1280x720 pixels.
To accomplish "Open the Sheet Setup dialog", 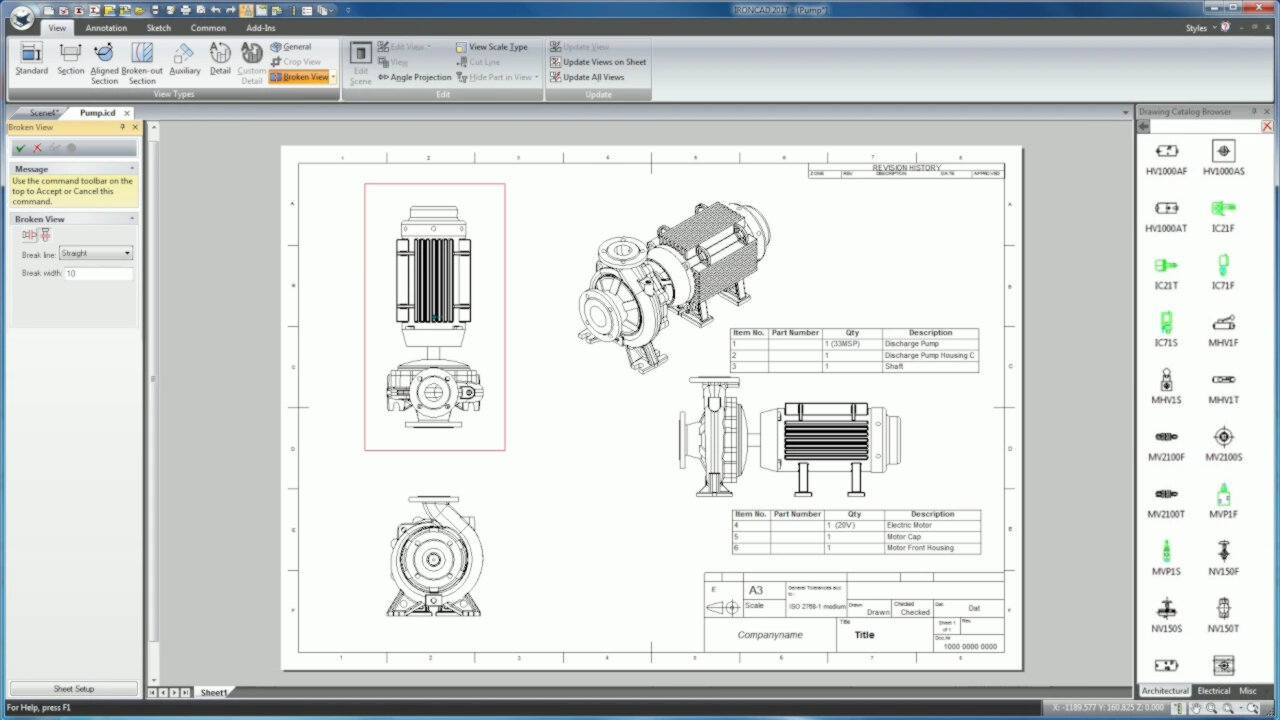I will (73, 688).
